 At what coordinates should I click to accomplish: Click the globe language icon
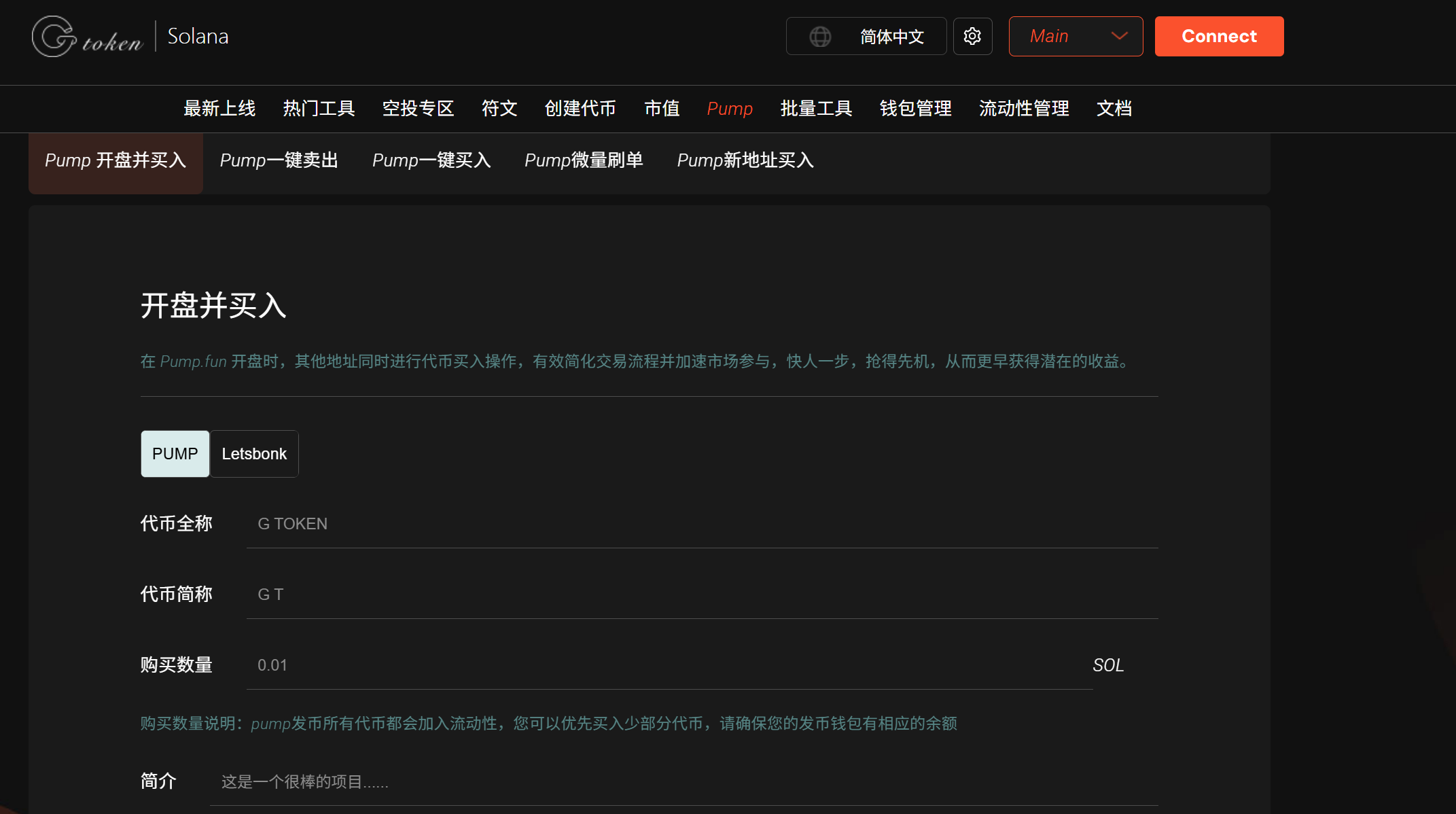pos(820,37)
